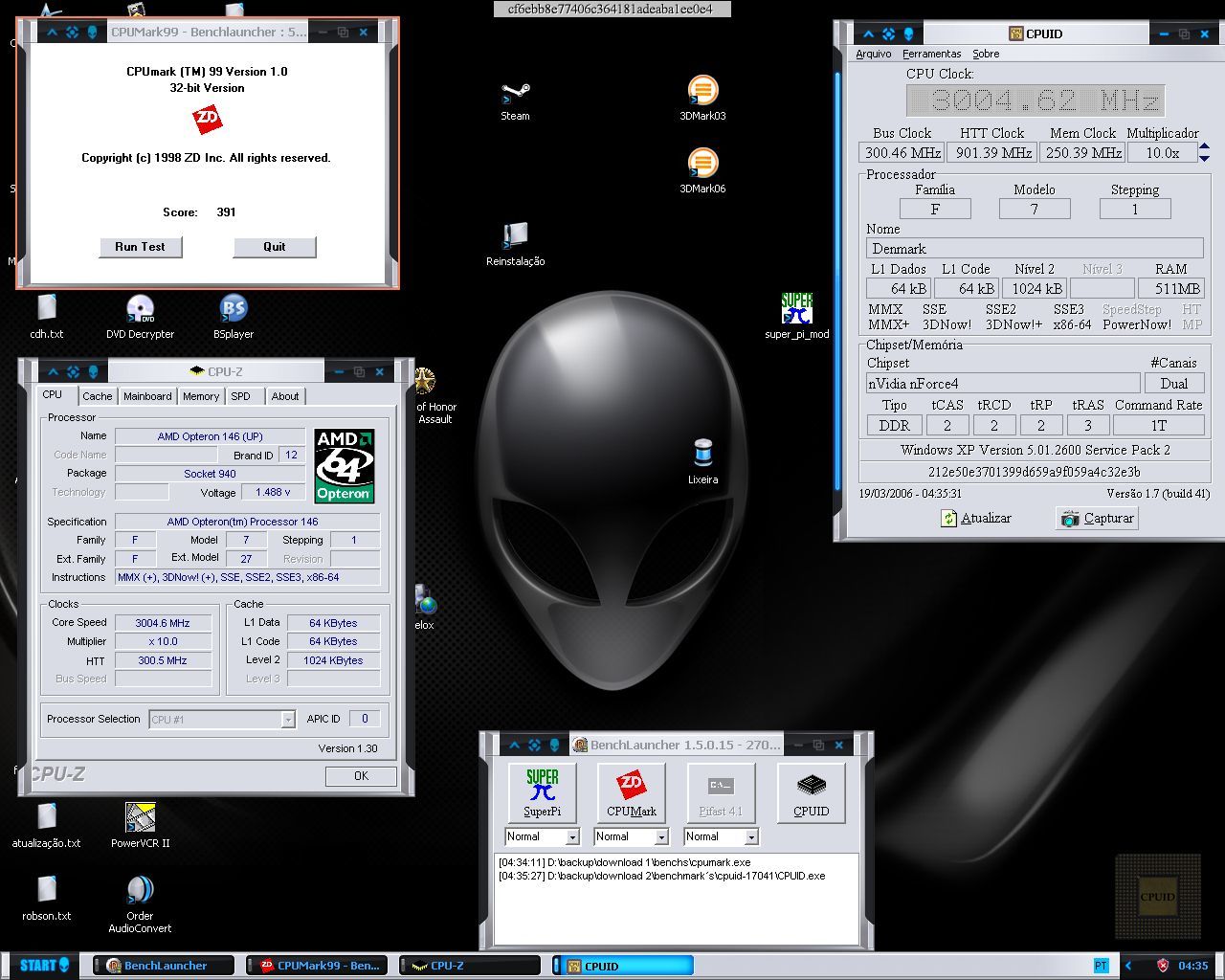Click OK in CPU-Z window

[361, 776]
